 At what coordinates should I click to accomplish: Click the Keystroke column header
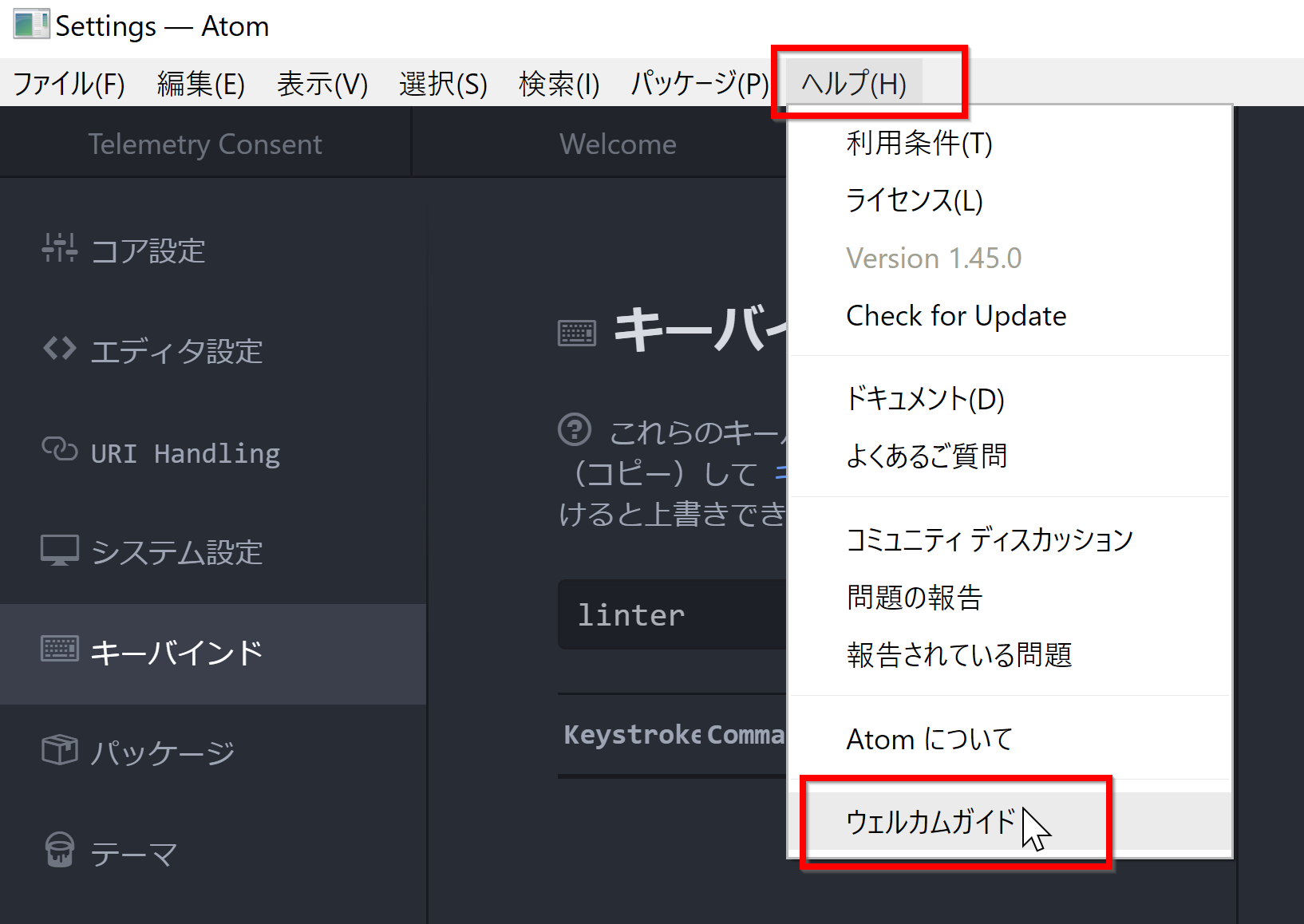click(633, 734)
